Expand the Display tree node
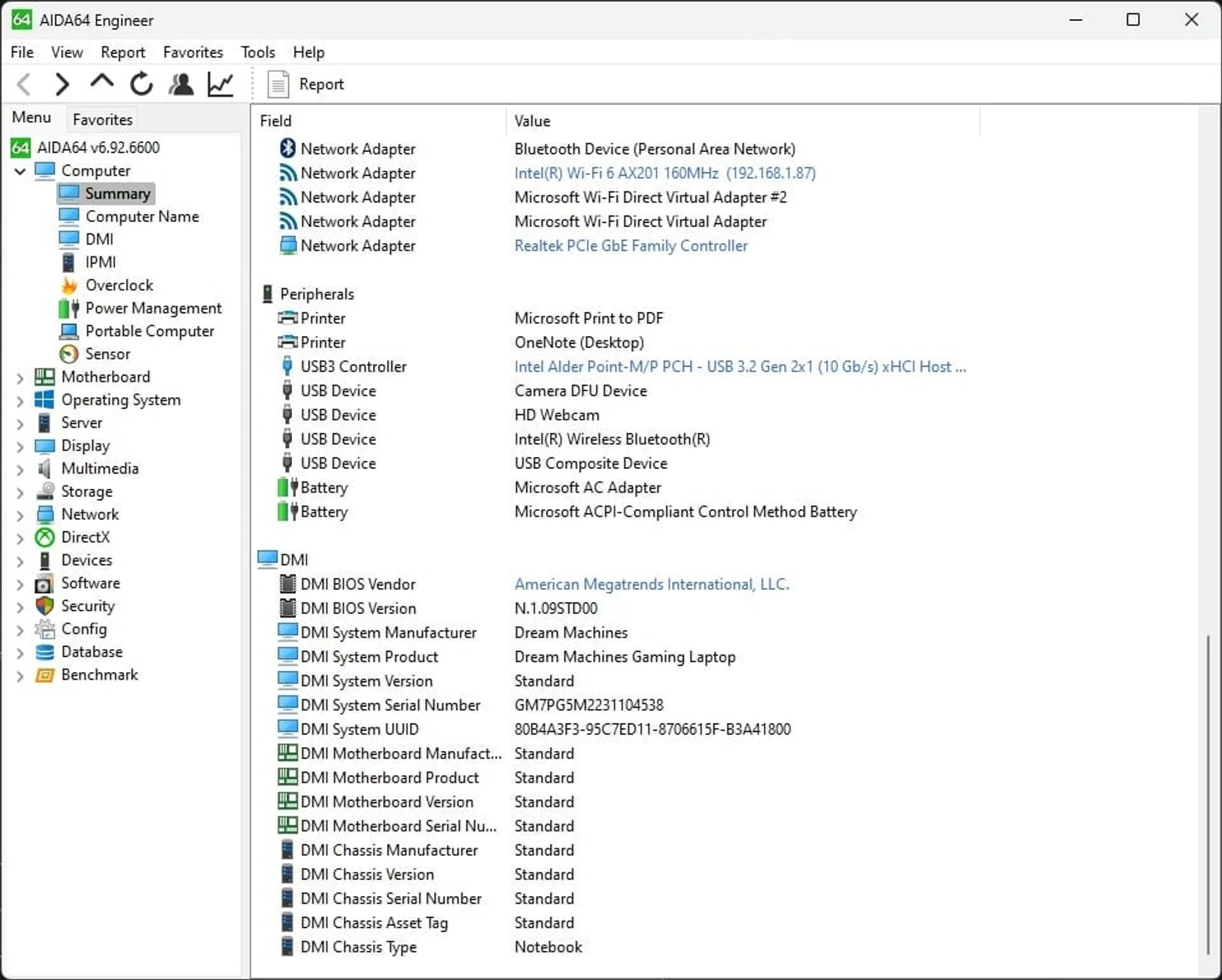1222x980 pixels. (x=20, y=447)
